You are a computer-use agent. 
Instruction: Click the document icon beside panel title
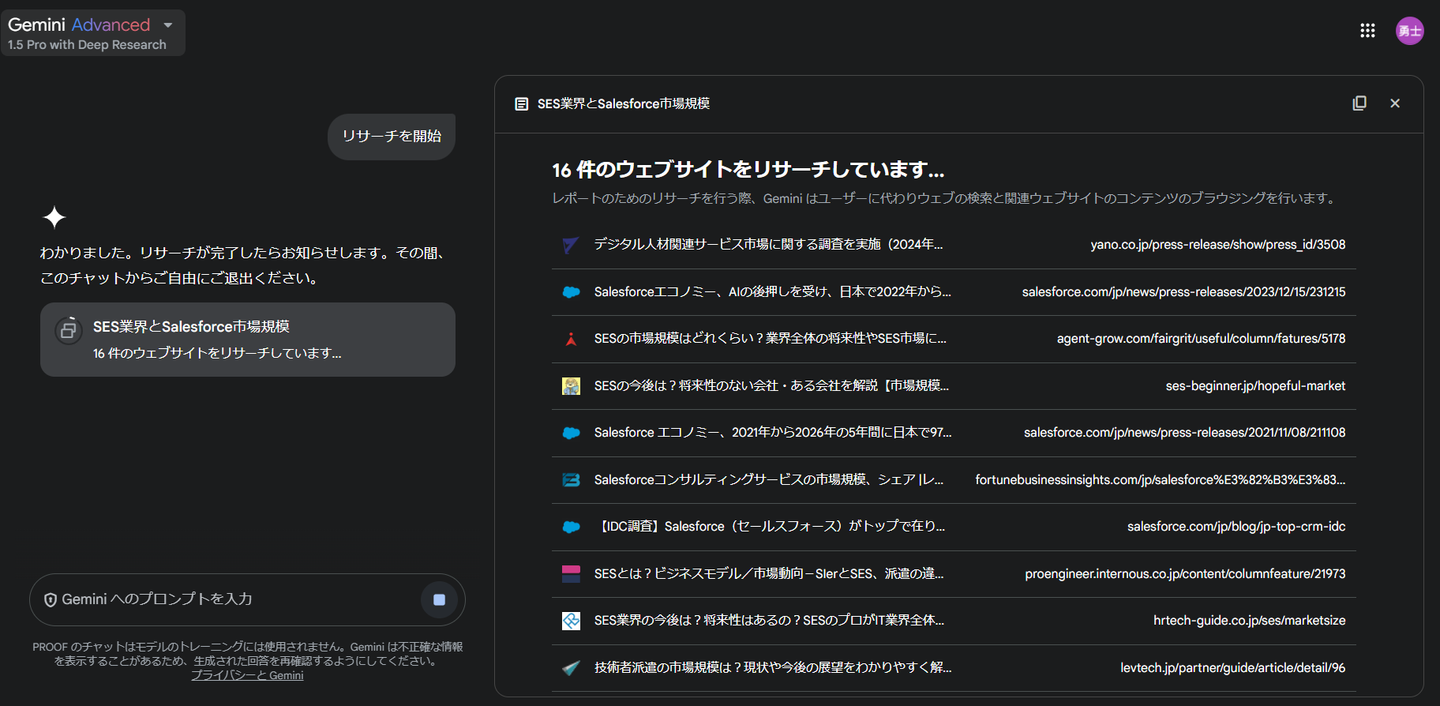[x=521, y=104]
